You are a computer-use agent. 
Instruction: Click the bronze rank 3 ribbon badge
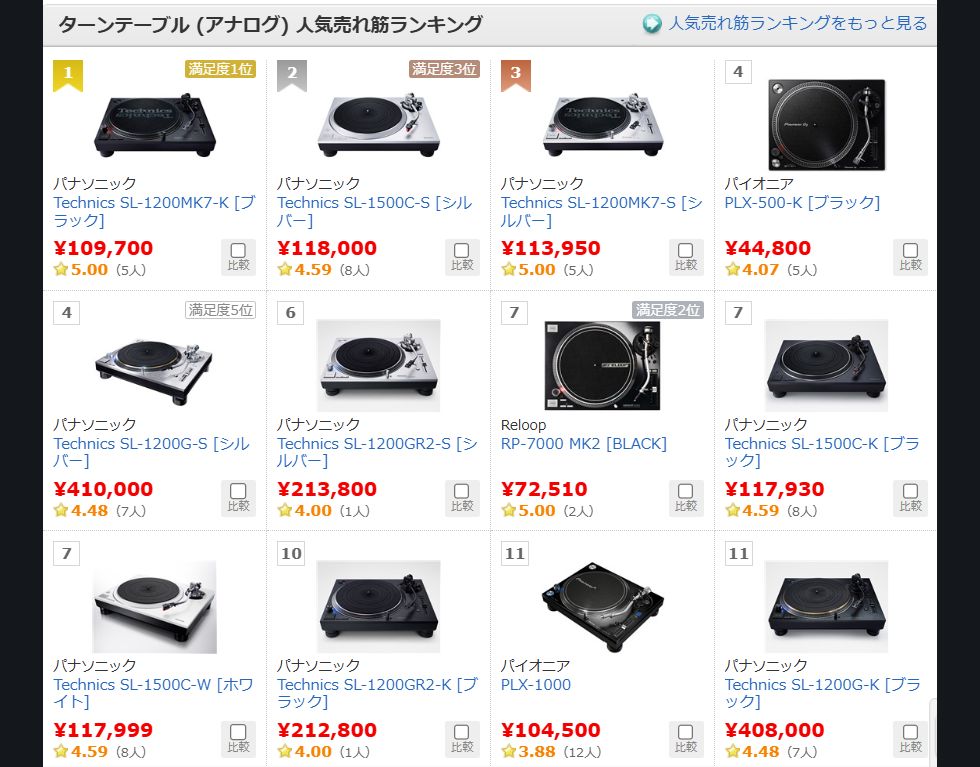(x=516, y=76)
